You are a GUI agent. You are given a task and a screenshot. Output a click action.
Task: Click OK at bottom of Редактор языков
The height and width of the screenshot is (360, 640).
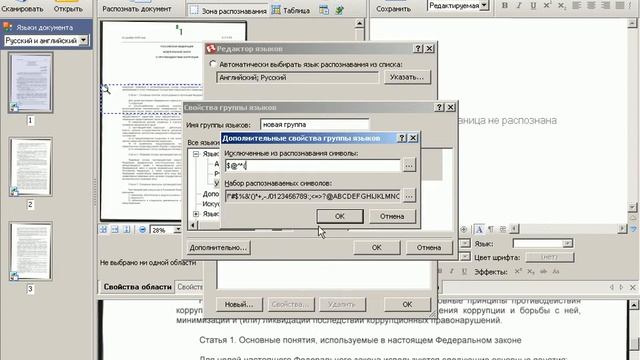pyautogui.click(x=407, y=304)
